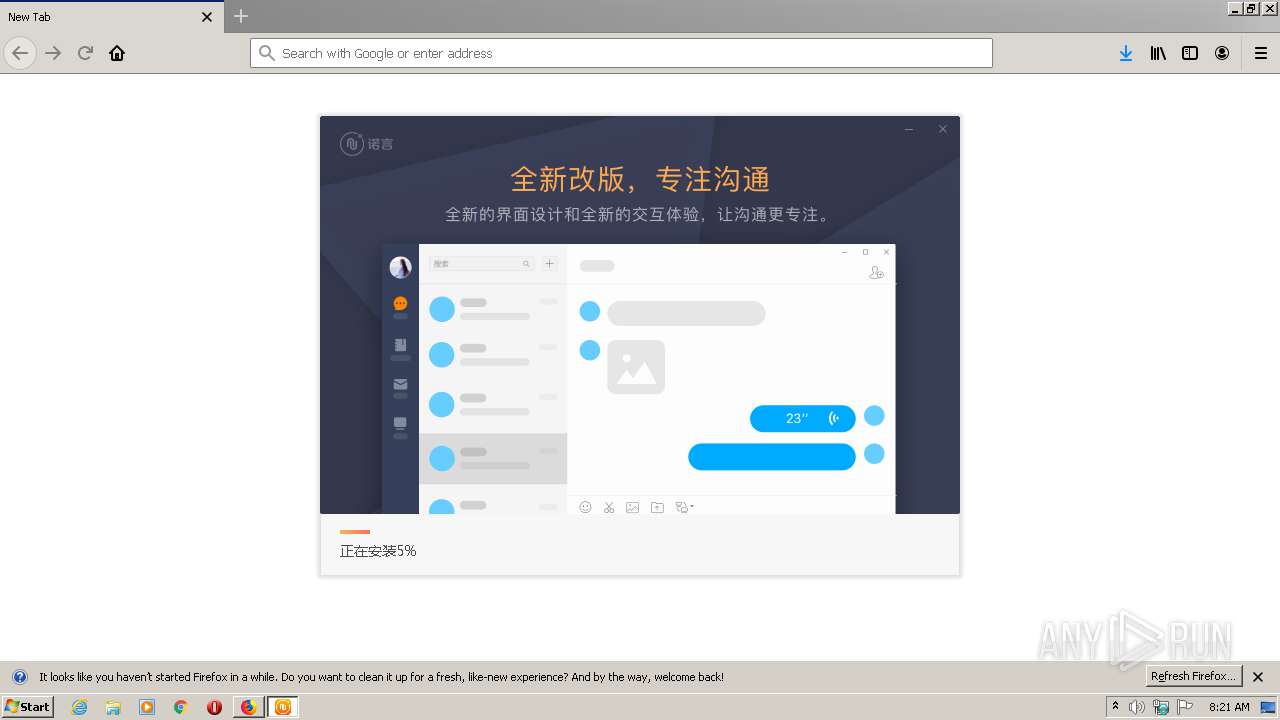
Task: Minimize the Firefox browser window
Action: tap(1236, 8)
